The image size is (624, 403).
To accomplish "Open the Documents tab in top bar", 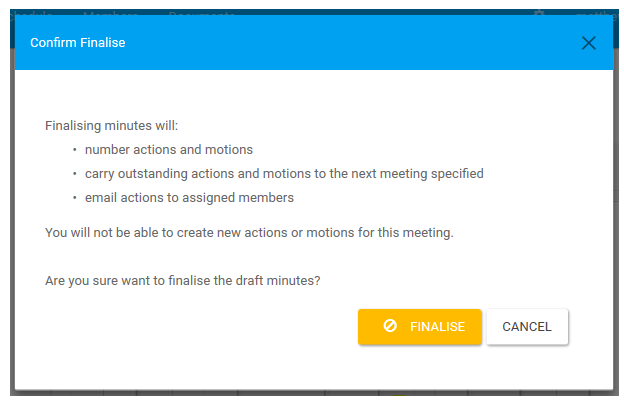I will 201,13.
